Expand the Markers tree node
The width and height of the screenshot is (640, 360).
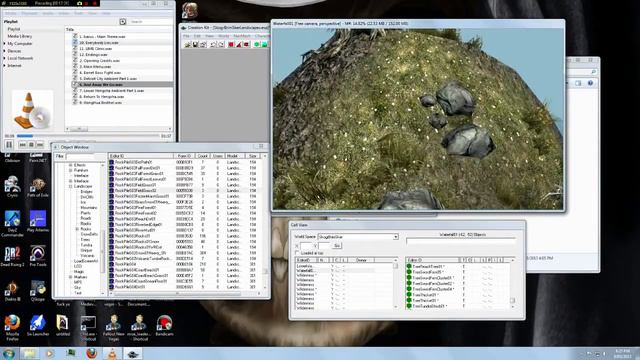[x=71, y=277]
